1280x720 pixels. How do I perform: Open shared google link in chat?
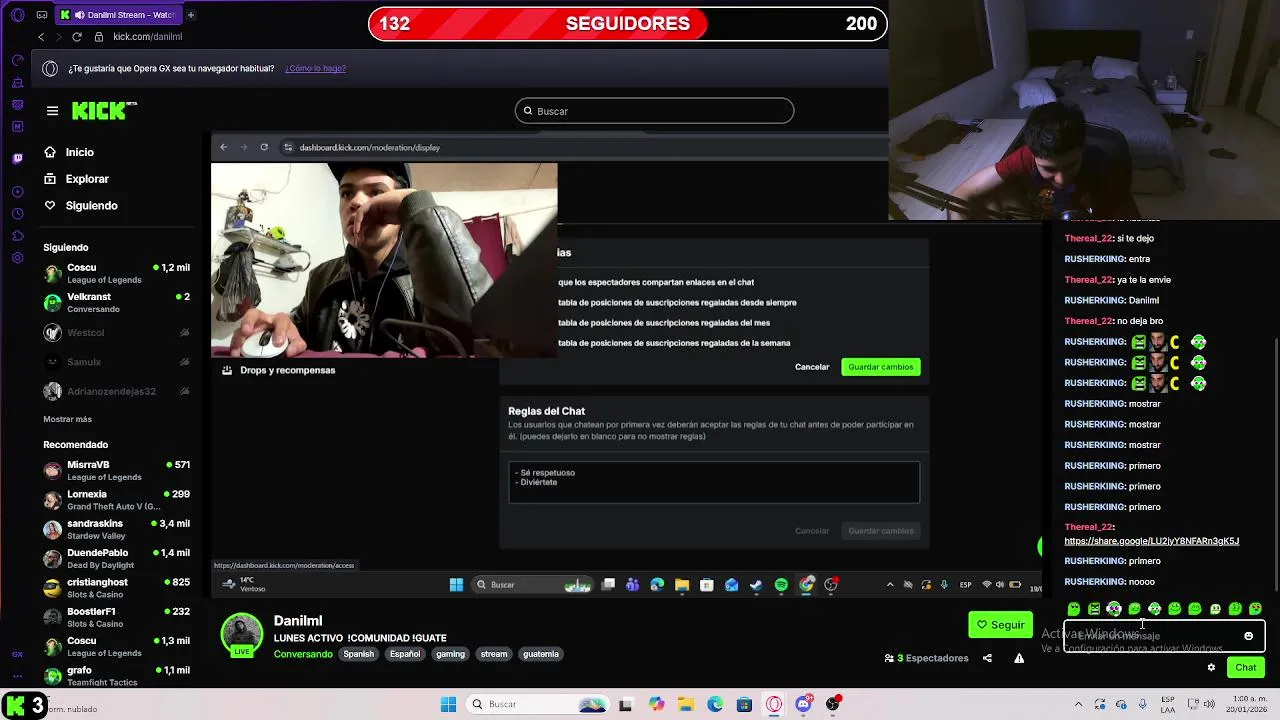pos(1151,541)
